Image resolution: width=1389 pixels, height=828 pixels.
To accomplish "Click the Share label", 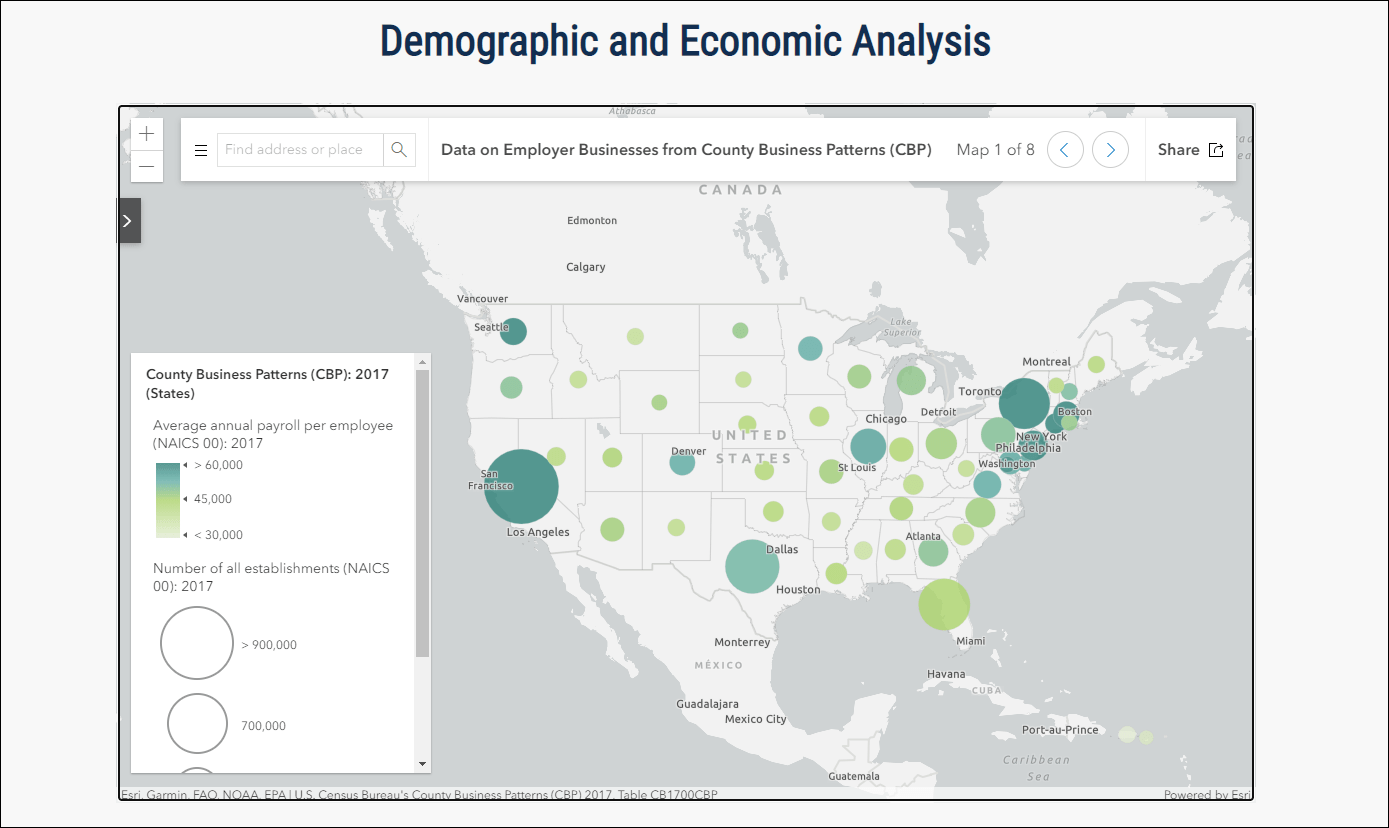I will (1176, 149).
